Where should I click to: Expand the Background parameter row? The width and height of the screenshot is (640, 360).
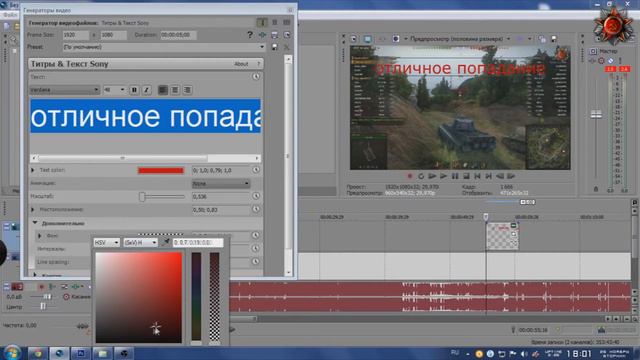[40, 236]
